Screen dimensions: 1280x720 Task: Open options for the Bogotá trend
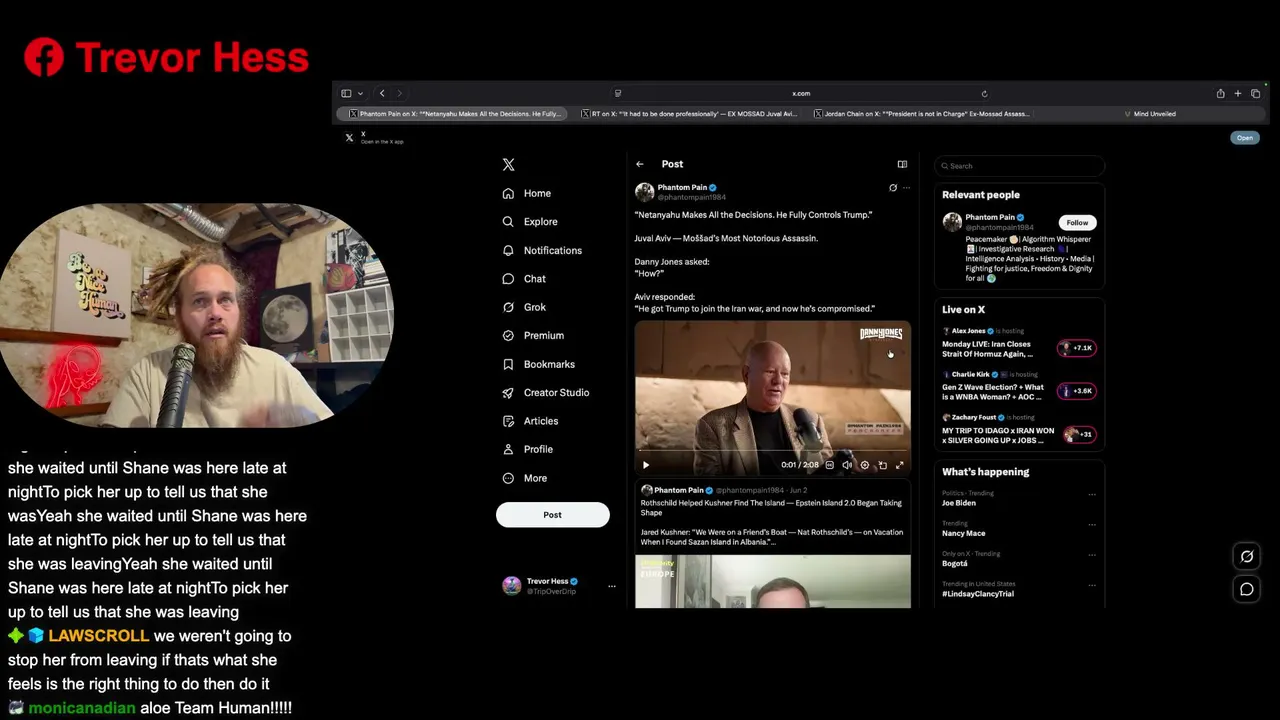point(1092,554)
